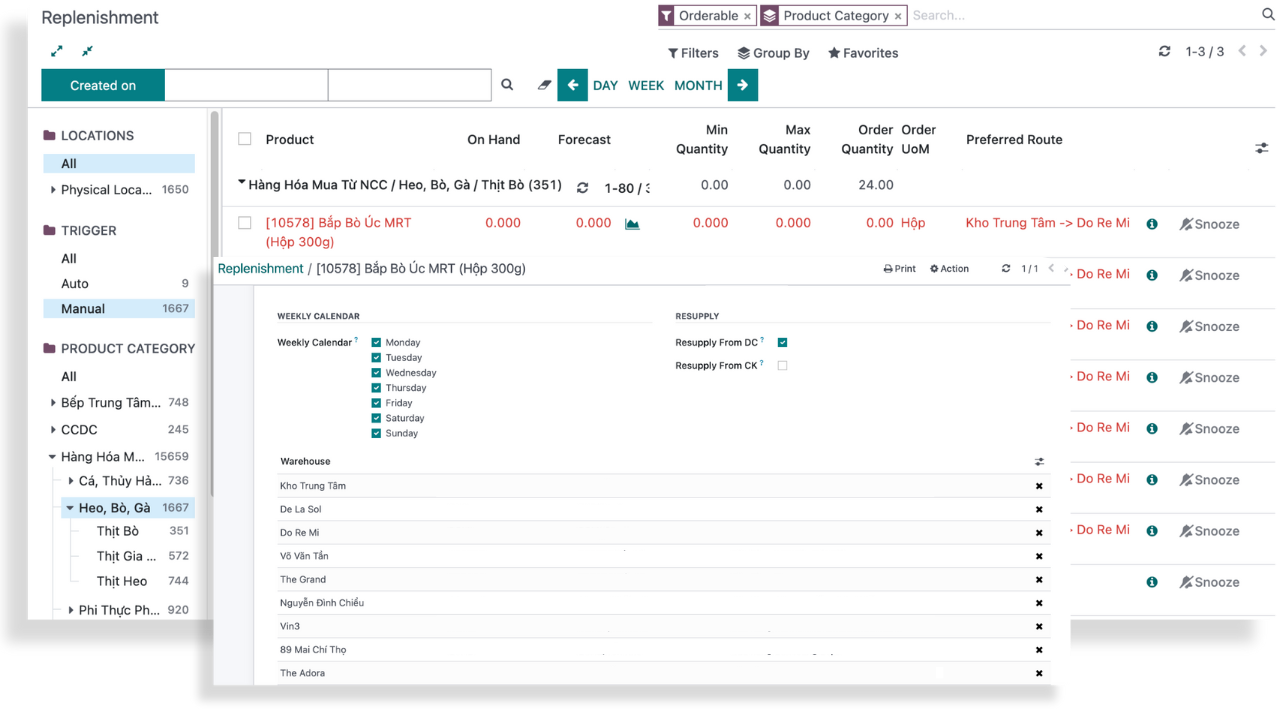Click the first Created on date input
Screen dimensions: 1280x714
pyautogui.click(x=246, y=85)
